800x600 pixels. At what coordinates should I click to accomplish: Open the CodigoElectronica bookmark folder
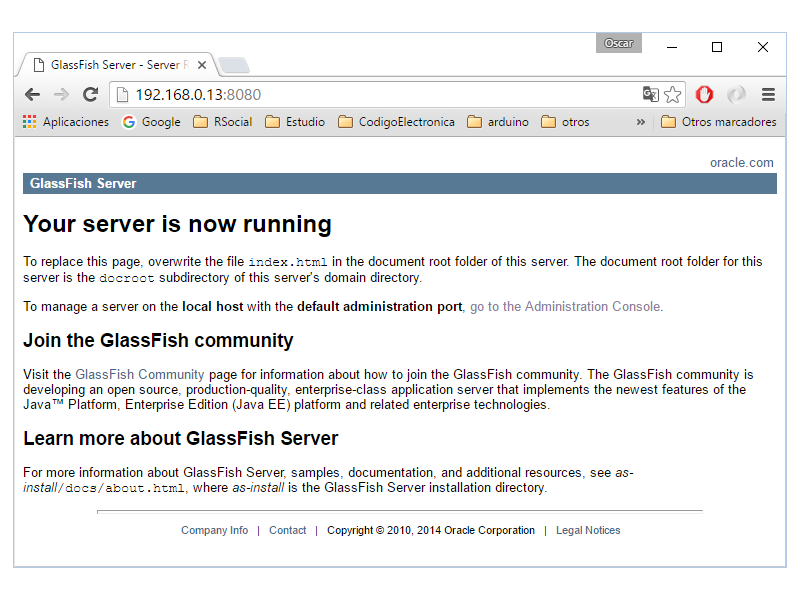pos(396,122)
